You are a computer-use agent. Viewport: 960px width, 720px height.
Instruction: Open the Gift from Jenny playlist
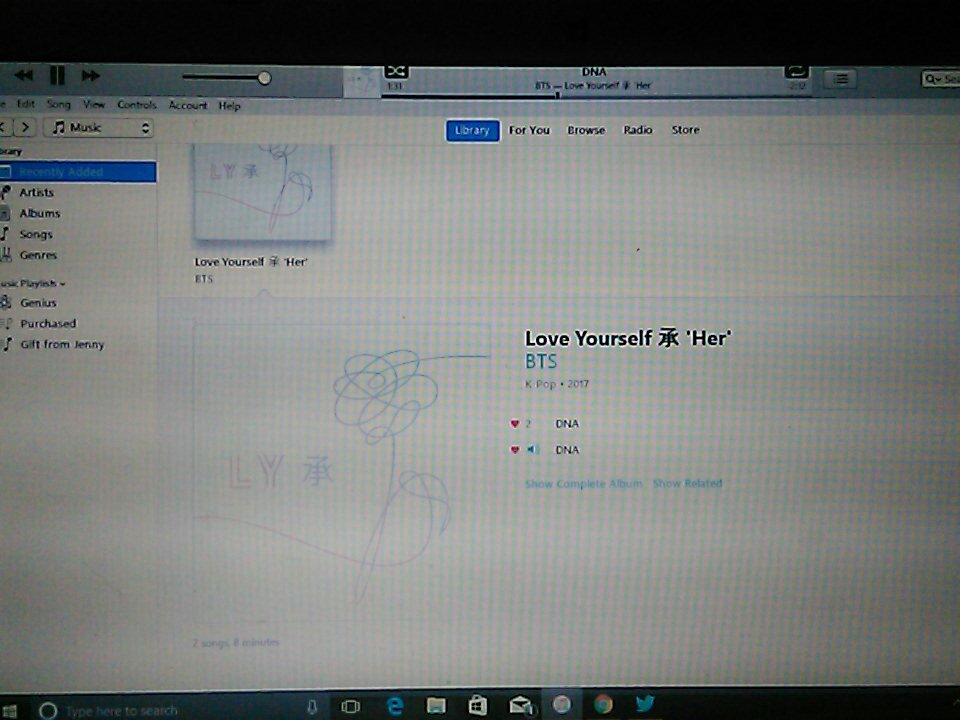click(x=62, y=344)
